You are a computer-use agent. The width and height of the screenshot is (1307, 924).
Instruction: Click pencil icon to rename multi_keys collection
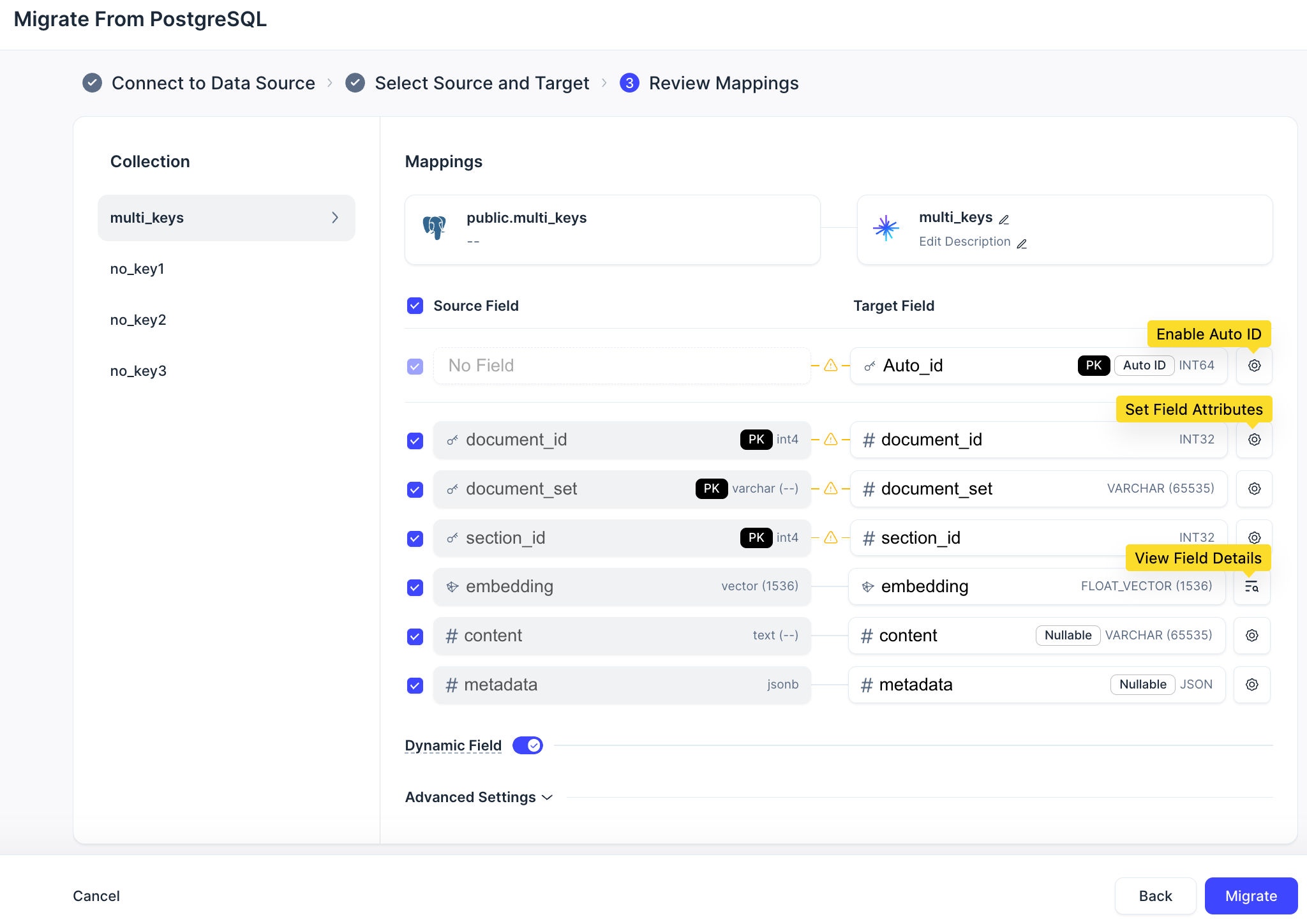[x=1004, y=220]
